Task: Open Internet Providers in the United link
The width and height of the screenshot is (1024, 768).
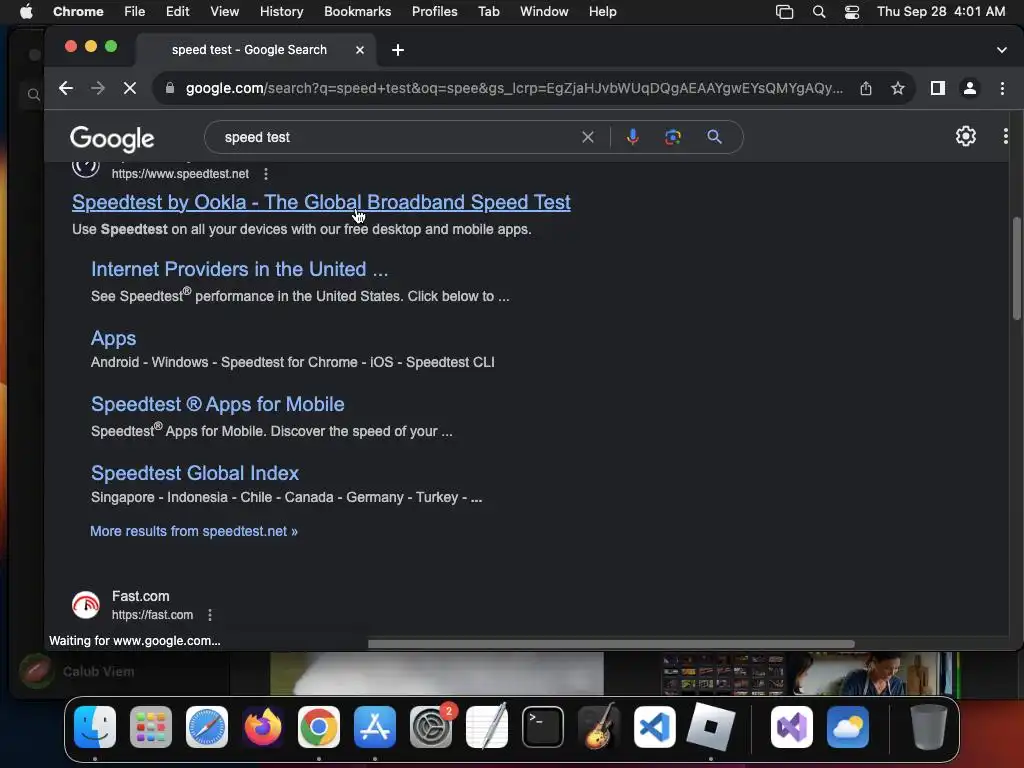Action: pos(239,269)
